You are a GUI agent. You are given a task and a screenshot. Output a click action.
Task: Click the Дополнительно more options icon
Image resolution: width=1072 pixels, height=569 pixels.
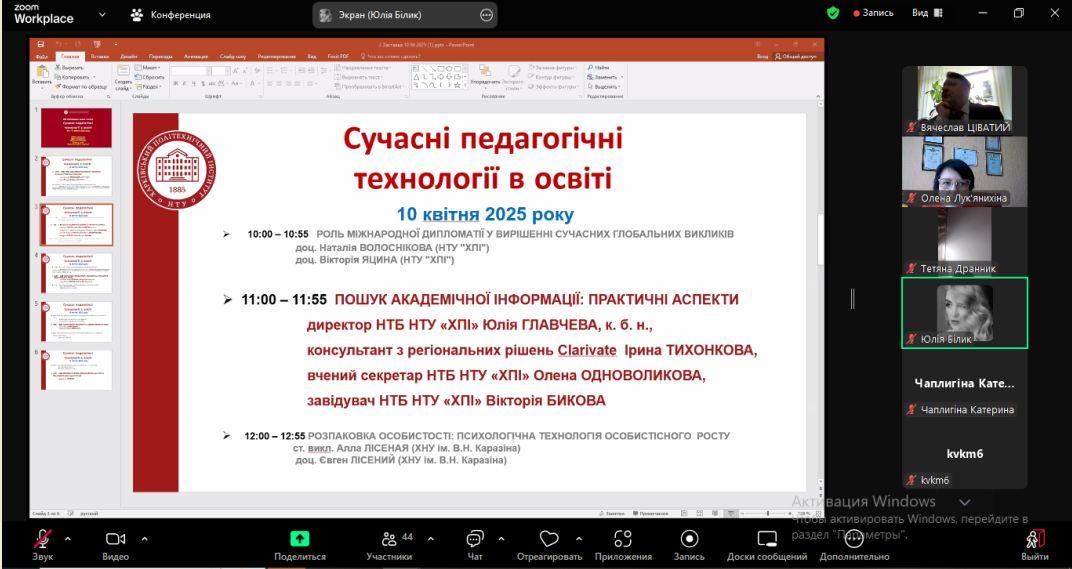click(853, 538)
